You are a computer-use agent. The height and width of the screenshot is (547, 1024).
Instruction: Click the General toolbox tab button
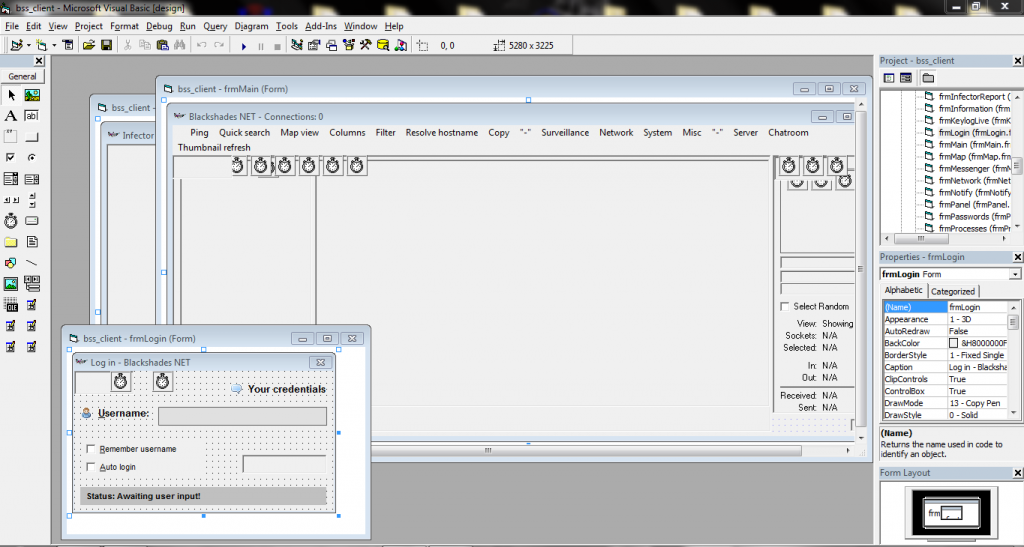pyautogui.click(x=22, y=76)
